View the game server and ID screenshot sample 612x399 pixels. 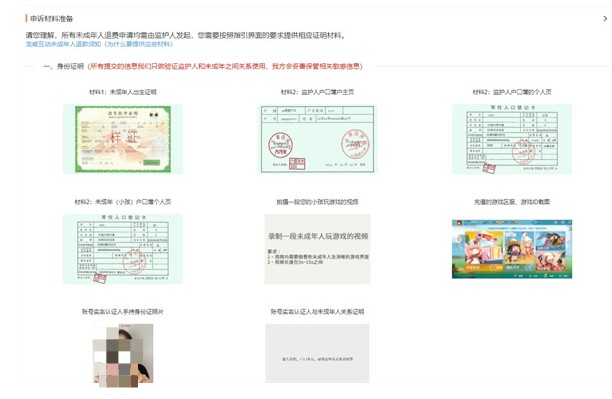coord(512,249)
